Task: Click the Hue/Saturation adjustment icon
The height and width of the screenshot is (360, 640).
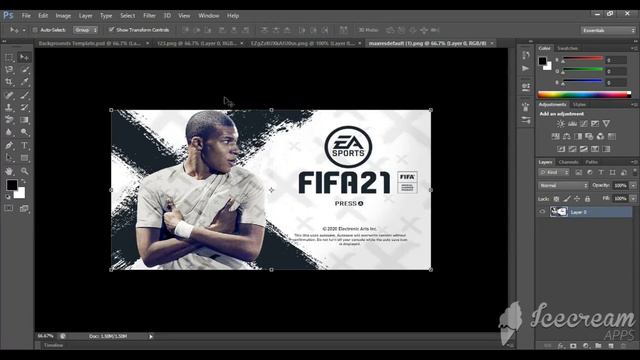Action: click(556, 136)
